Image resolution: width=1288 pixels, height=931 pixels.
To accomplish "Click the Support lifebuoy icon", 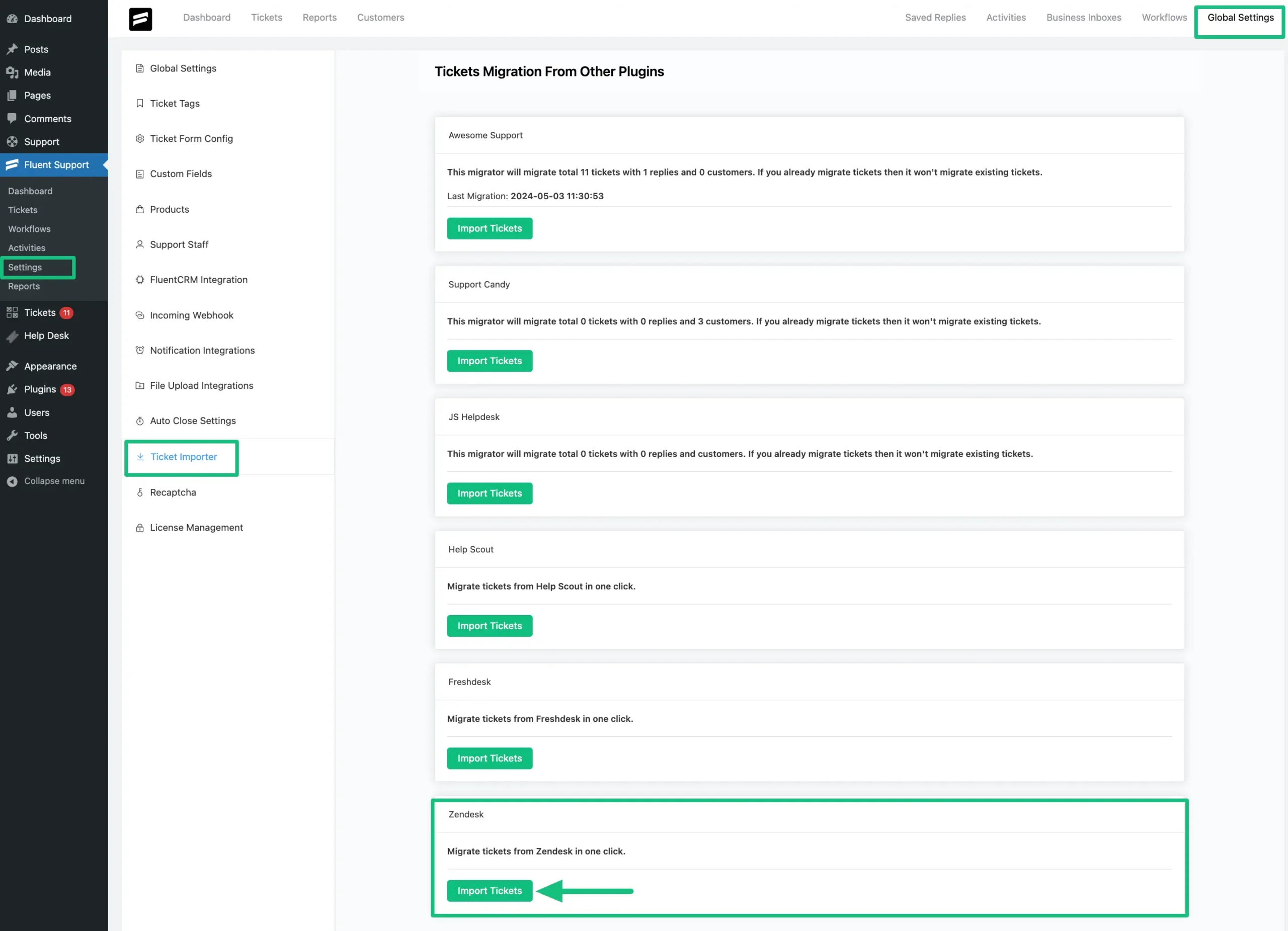I will 12,141.
